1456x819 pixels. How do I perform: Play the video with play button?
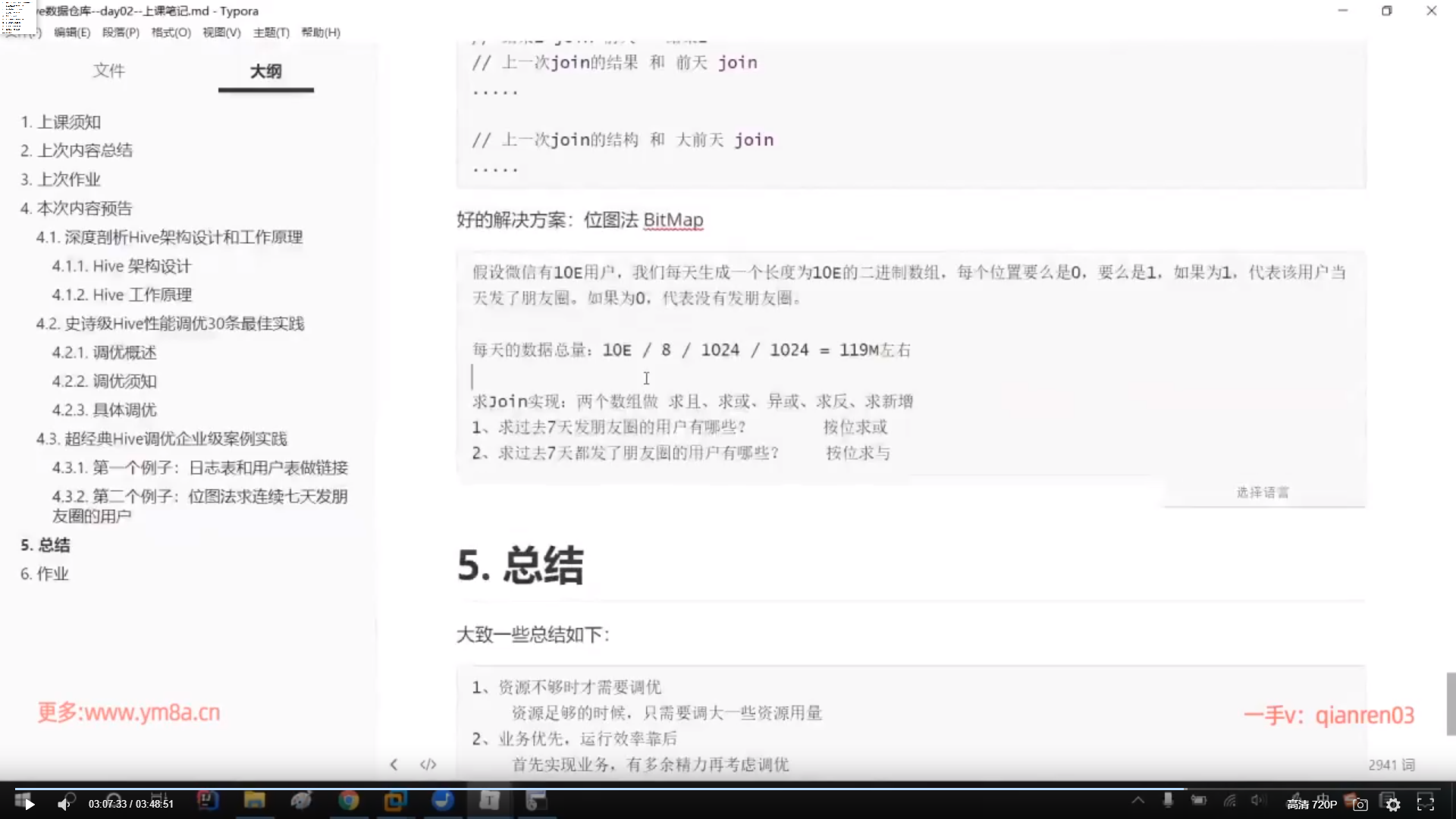29,805
